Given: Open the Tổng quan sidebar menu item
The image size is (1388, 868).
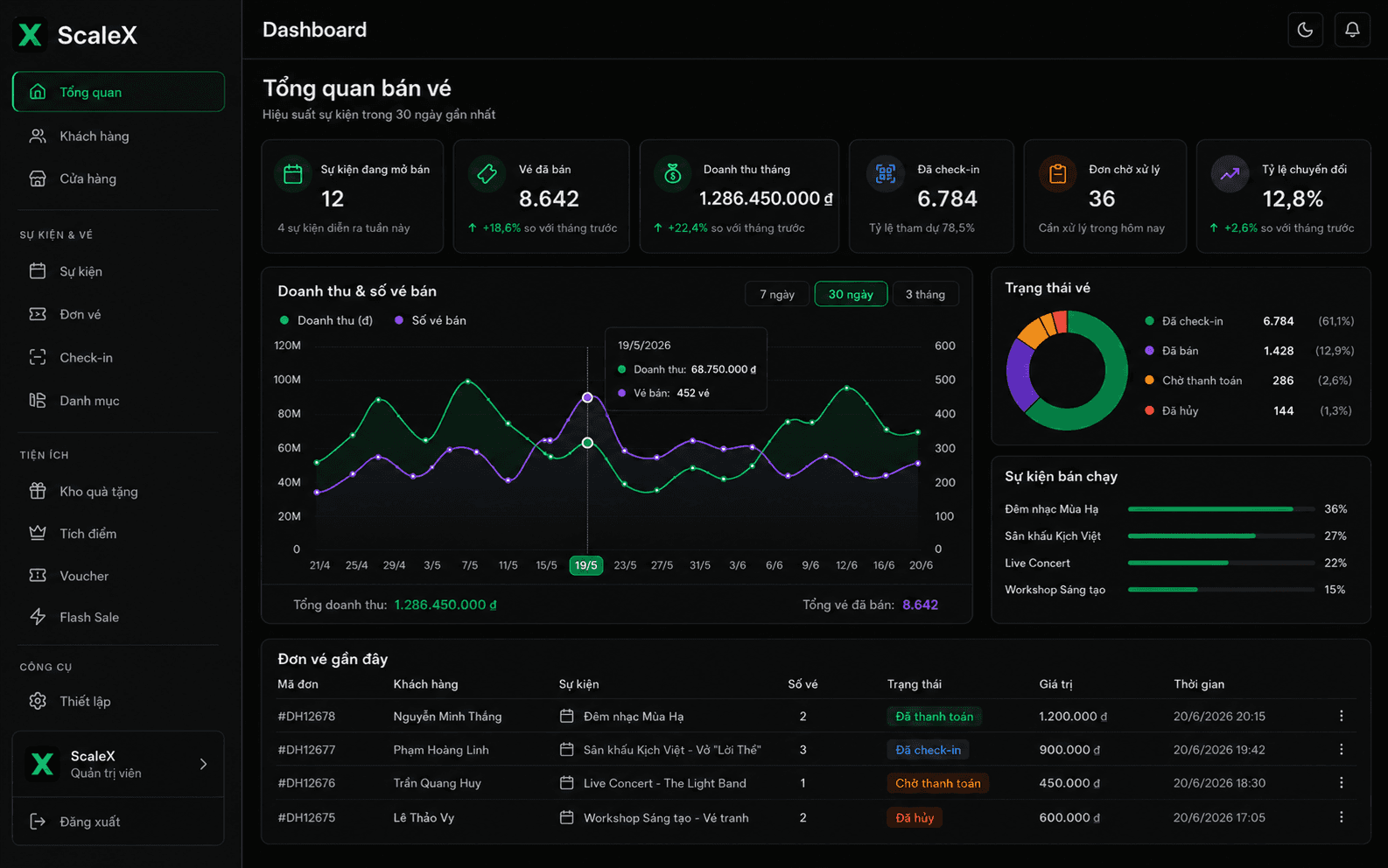Looking at the screenshot, I should point(118,92).
